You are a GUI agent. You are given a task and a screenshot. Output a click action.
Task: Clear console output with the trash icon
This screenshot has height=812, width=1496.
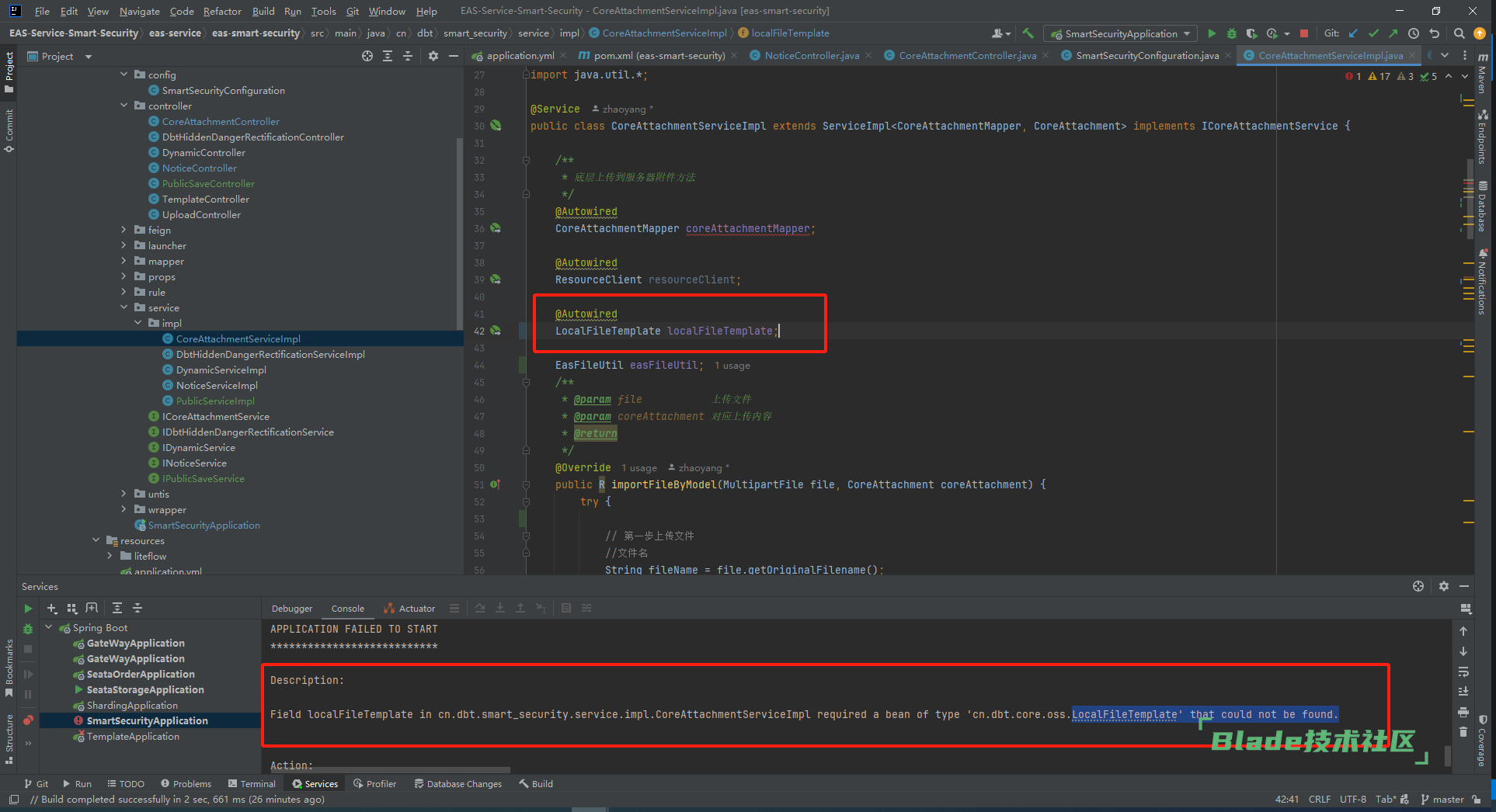pyautogui.click(x=1463, y=732)
